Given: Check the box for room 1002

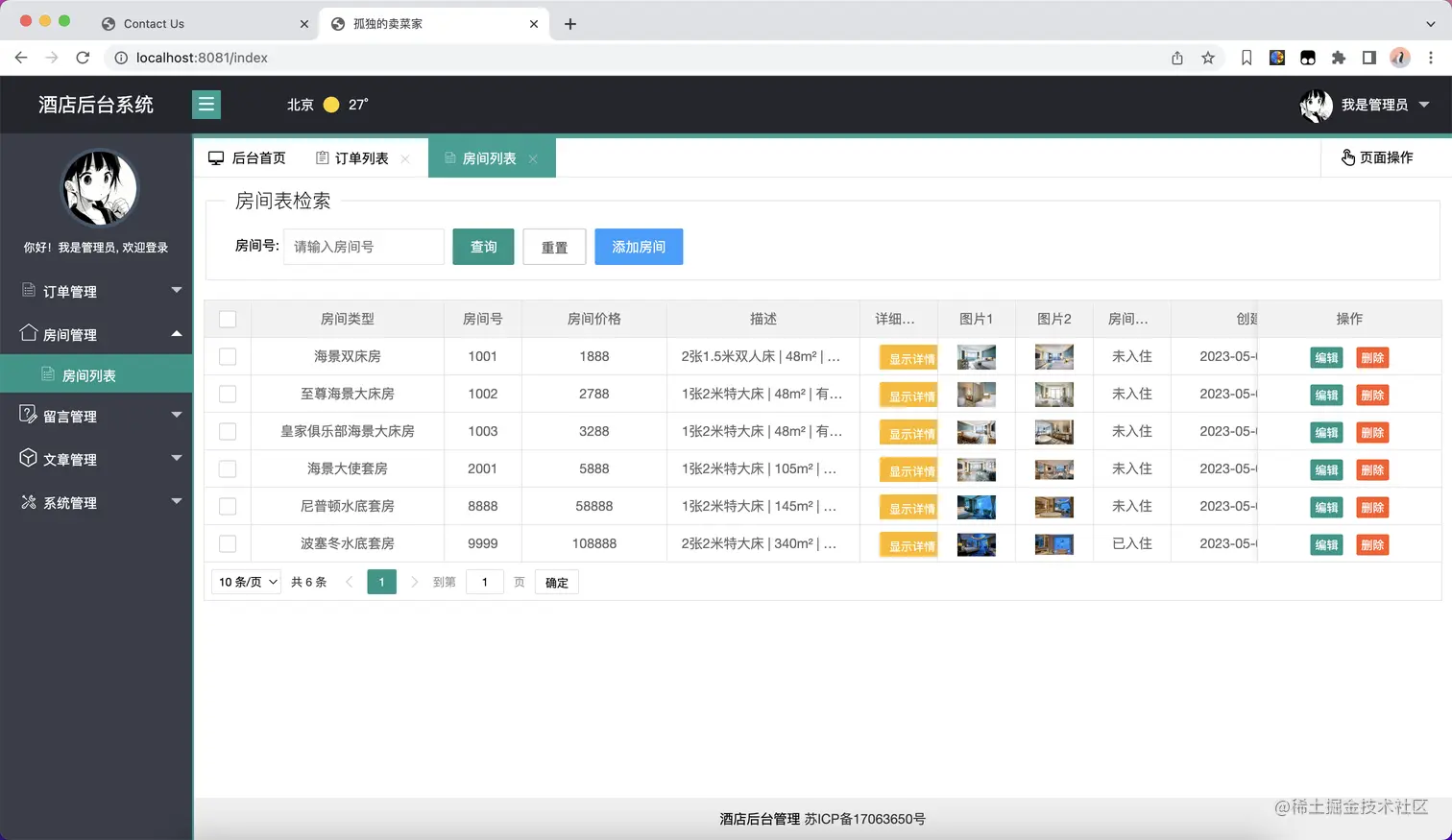Looking at the screenshot, I should pos(228,394).
